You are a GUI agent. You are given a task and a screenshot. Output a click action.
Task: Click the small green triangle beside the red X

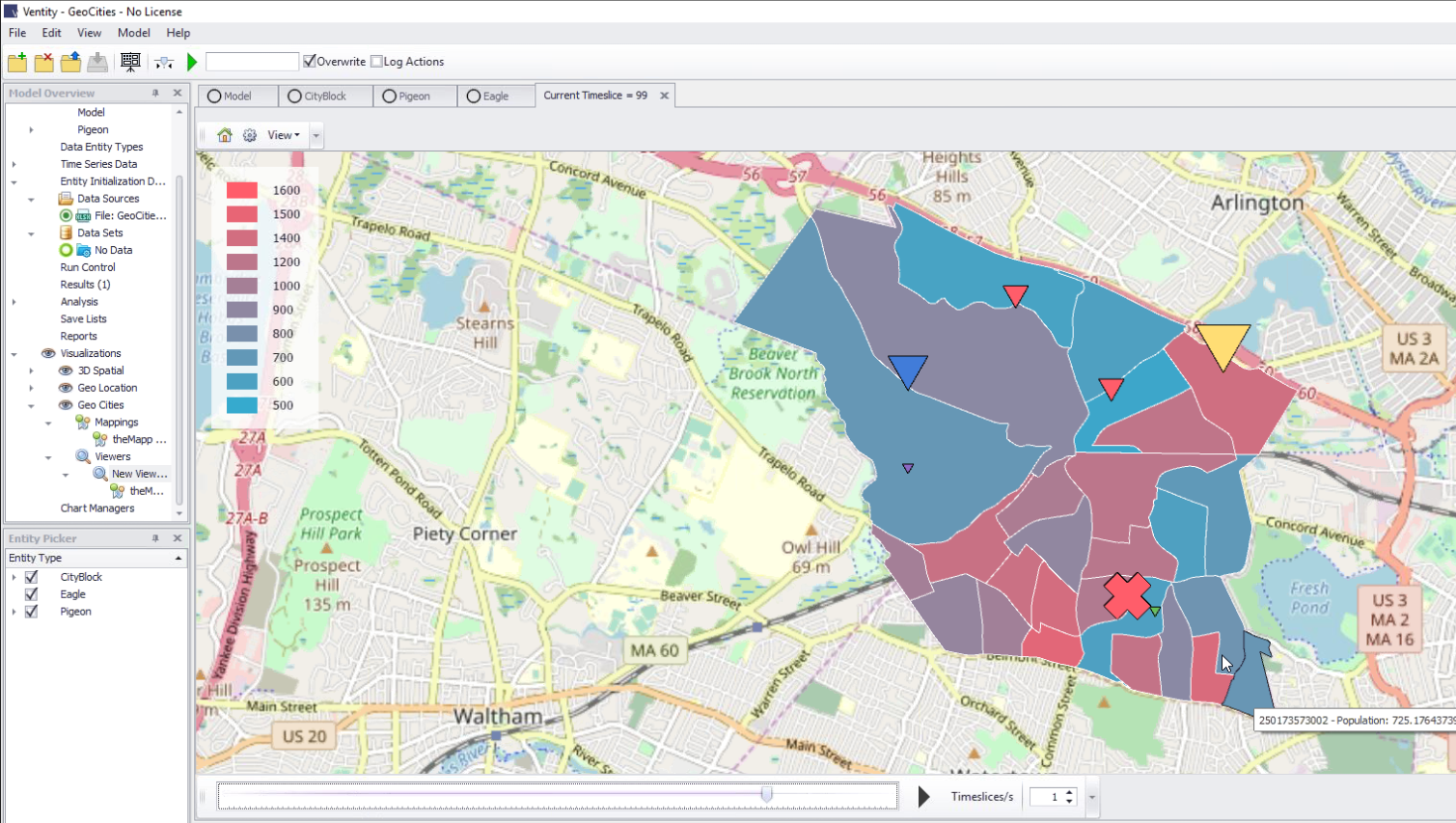[x=1155, y=611]
